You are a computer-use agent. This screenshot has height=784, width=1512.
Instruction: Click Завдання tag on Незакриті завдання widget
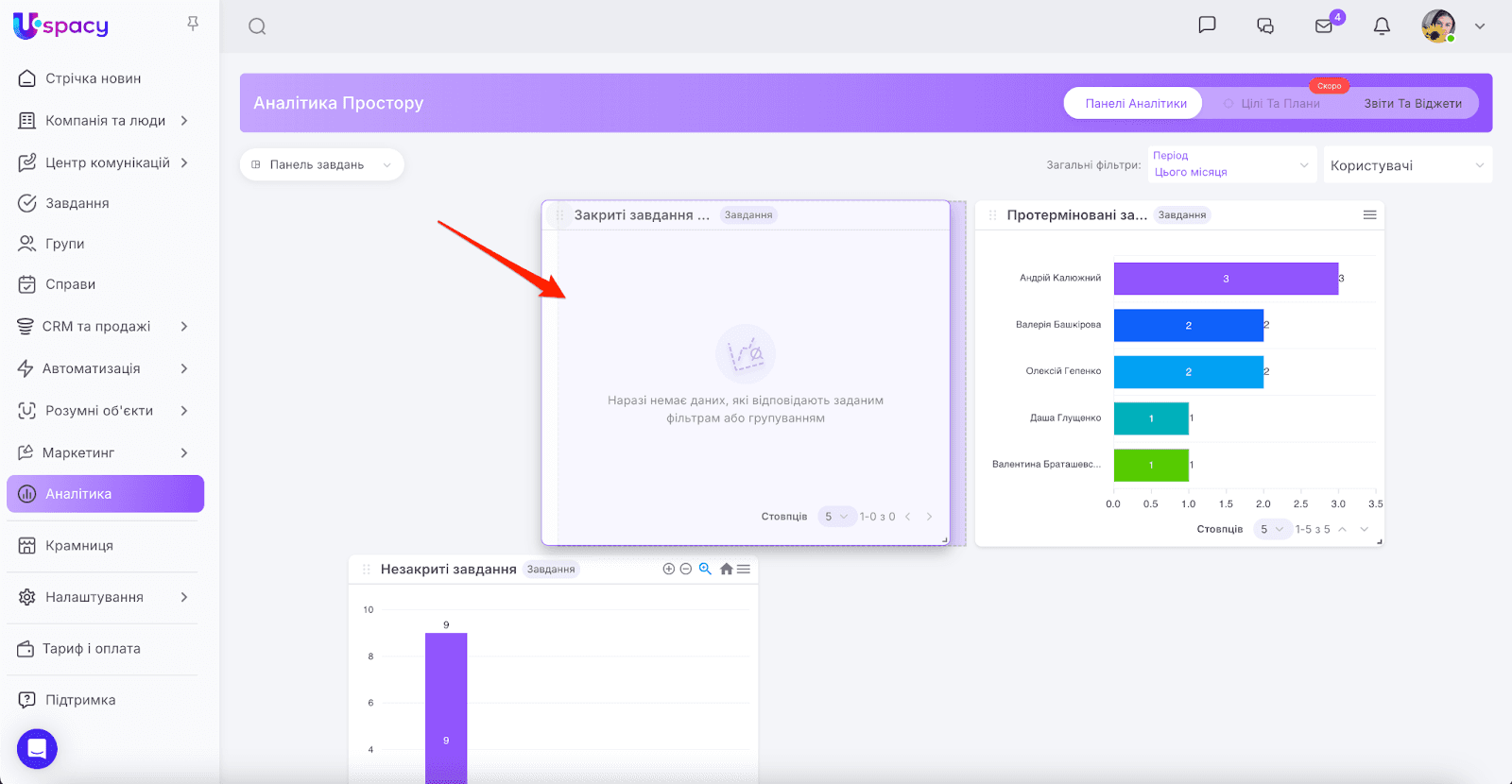coord(551,570)
